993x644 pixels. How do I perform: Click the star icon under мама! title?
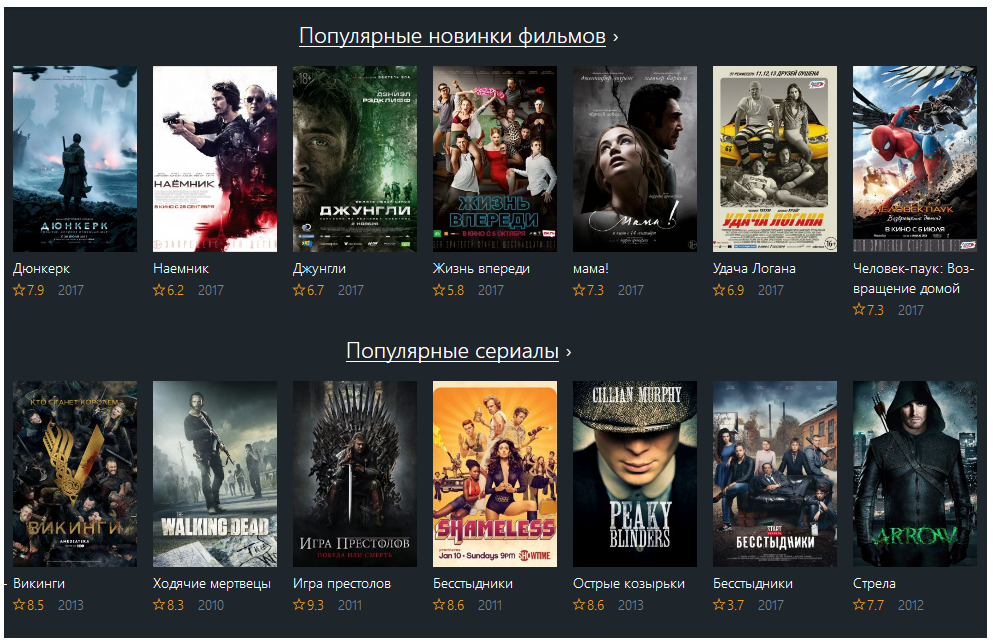[579, 290]
